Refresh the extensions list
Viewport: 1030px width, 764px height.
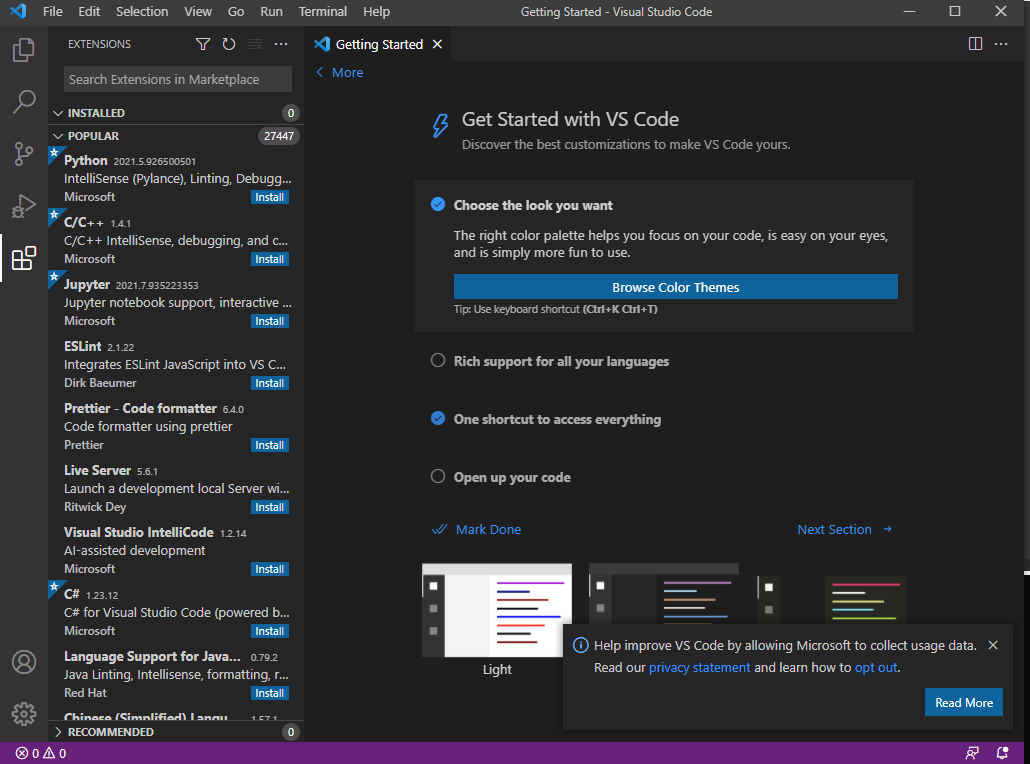coord(229,44)
